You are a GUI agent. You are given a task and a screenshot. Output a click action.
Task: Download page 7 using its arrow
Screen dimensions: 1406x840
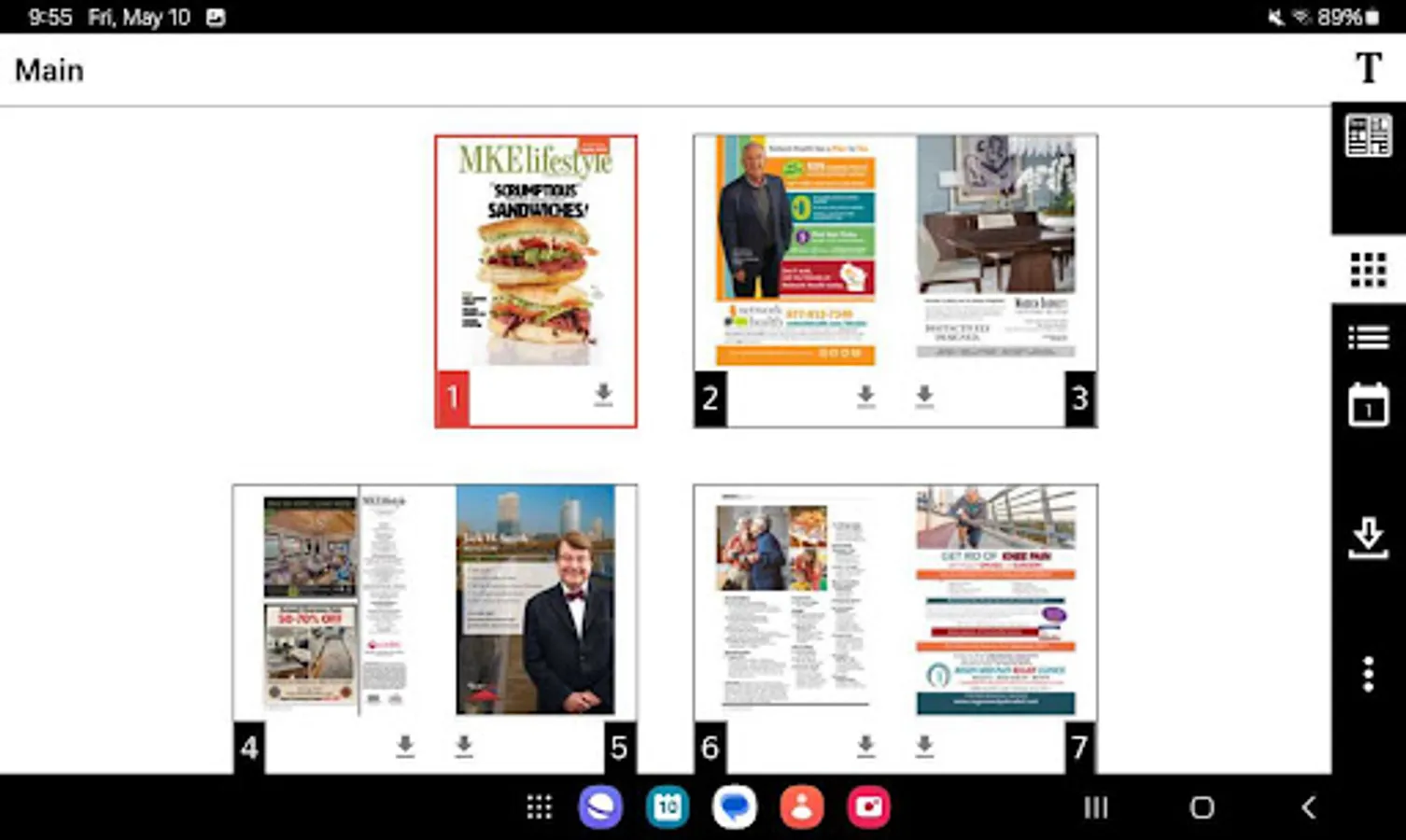[924, 745]
